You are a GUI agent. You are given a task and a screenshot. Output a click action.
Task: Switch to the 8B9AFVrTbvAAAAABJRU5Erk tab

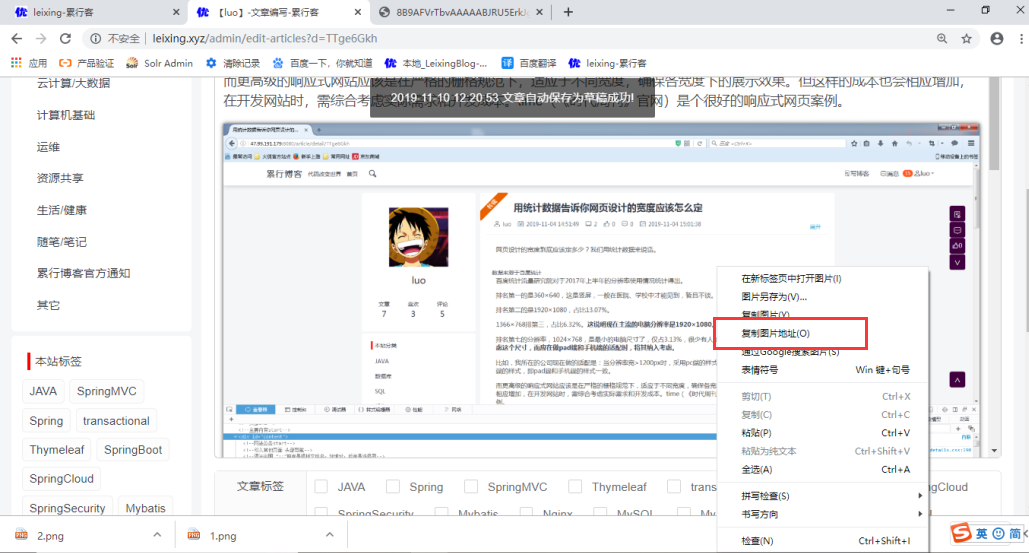tap(461, 12)
